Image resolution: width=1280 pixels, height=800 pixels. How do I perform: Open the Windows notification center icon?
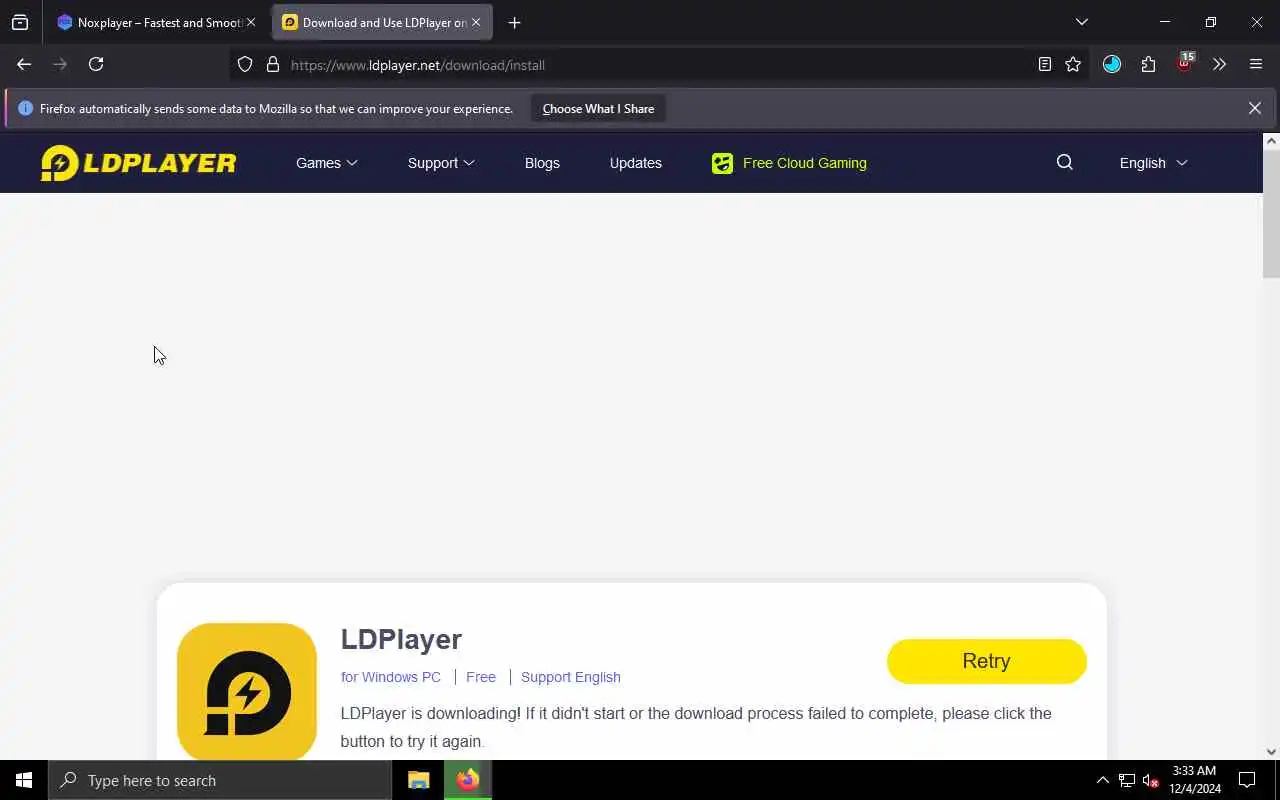(1247, 780)
